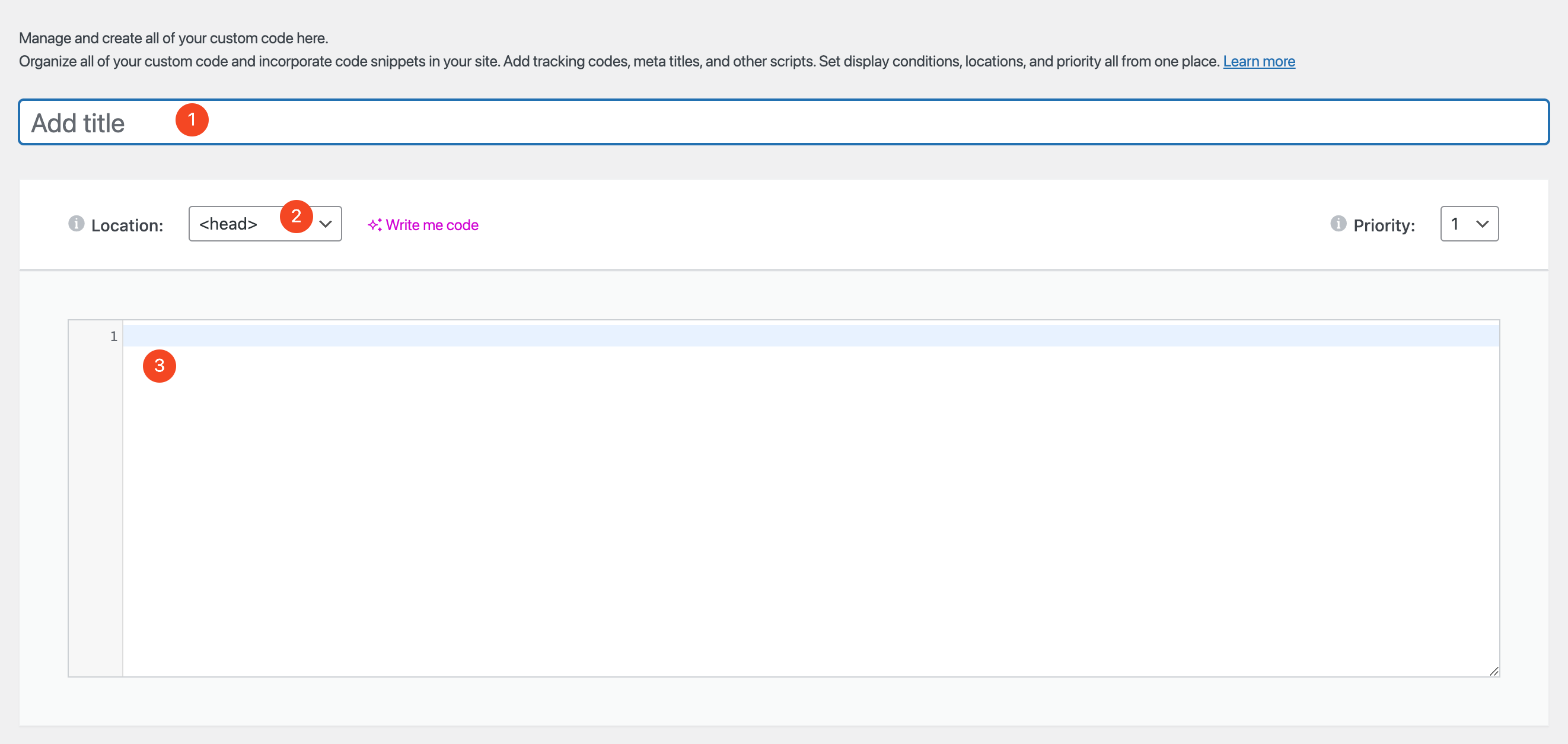
Task: Click the empty area of the code editor
Action: (x=810, y=511)
